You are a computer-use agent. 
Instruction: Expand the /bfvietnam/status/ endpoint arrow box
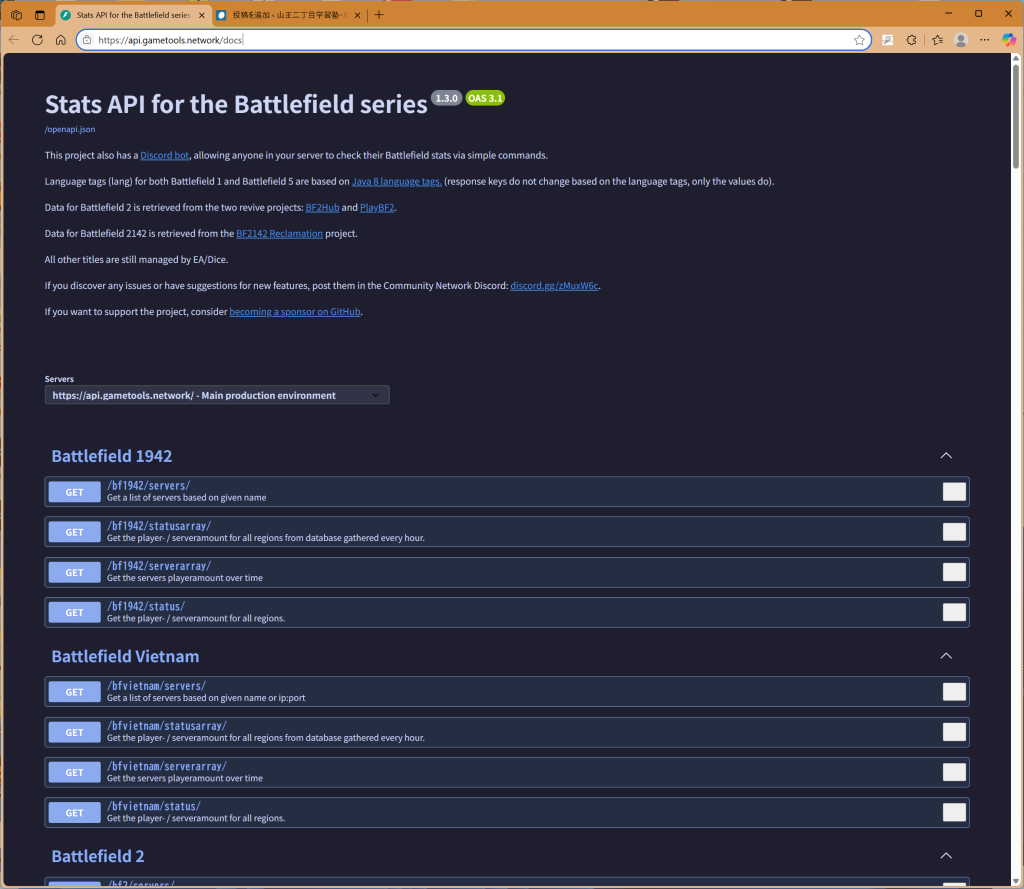click(x=954, y=813)
